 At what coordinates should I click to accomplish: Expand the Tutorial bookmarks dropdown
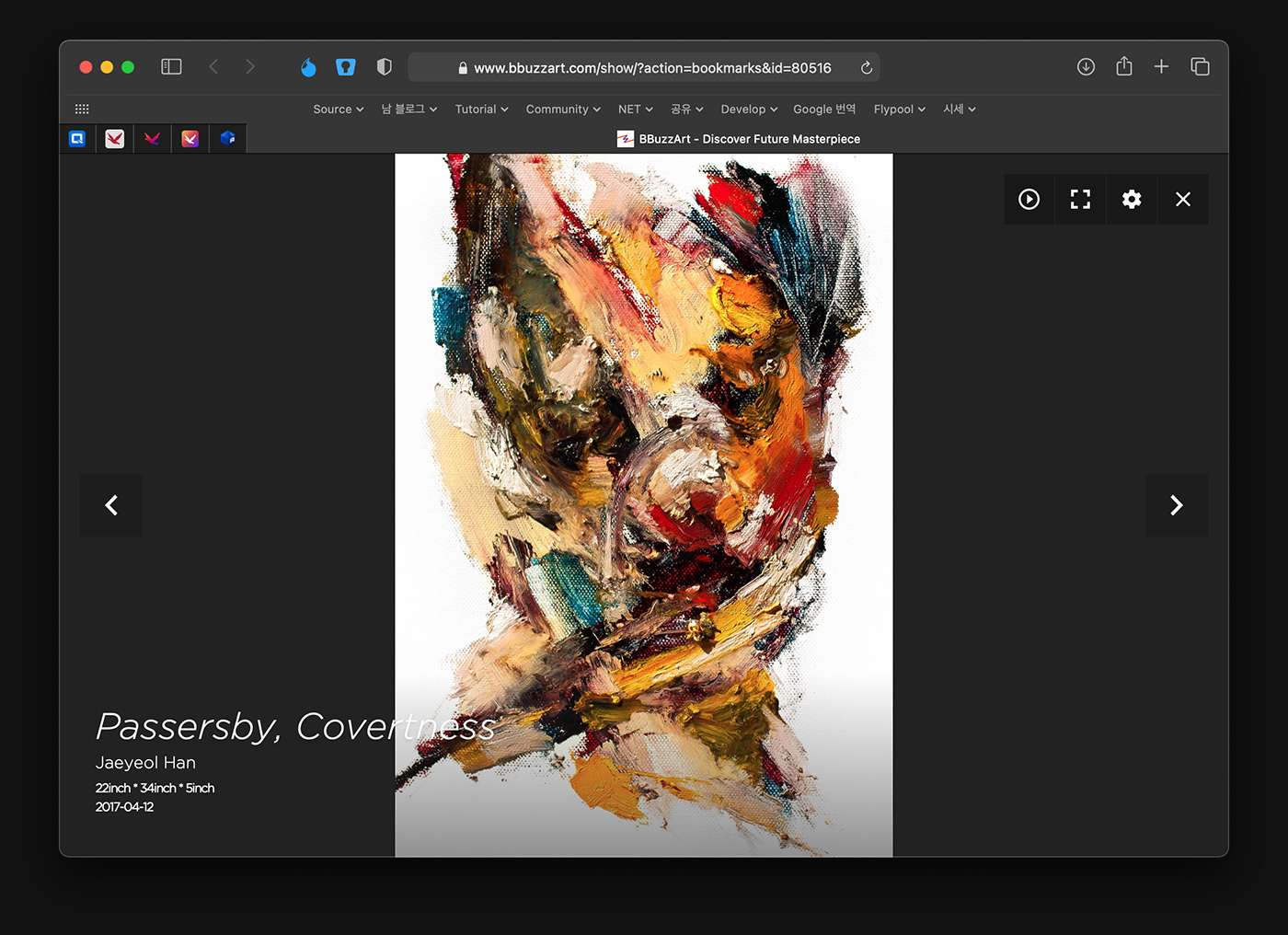(x=481, y=110)
